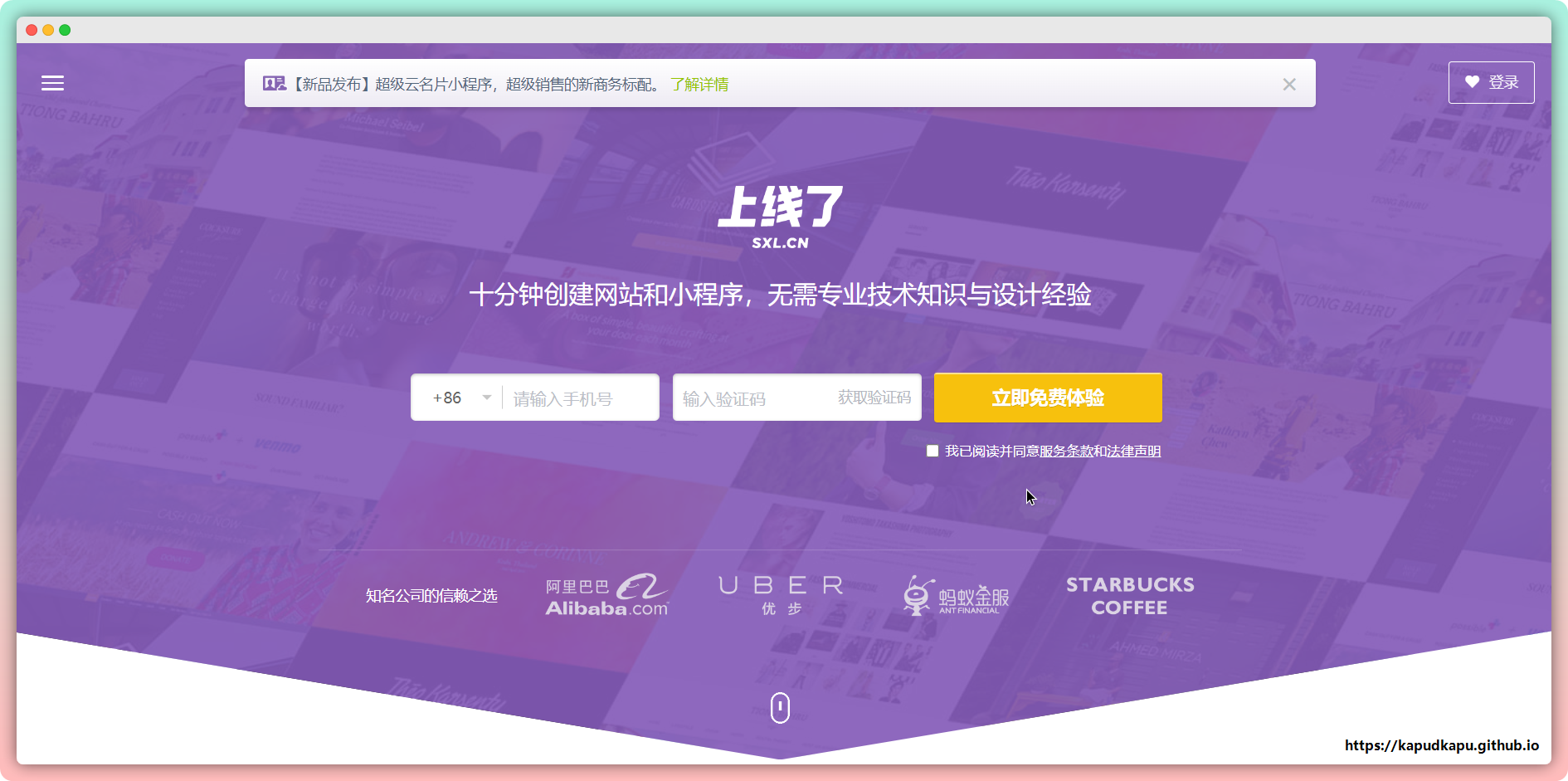
Task: Click 获取验证码 to request code
Action: [874, 398]
